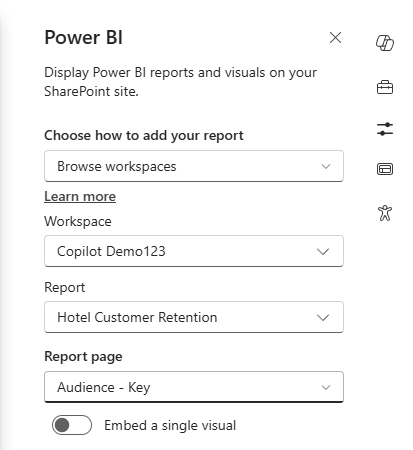Follow the Learn more link
Viewport: 413px width, 450px height.
point(80,196)
